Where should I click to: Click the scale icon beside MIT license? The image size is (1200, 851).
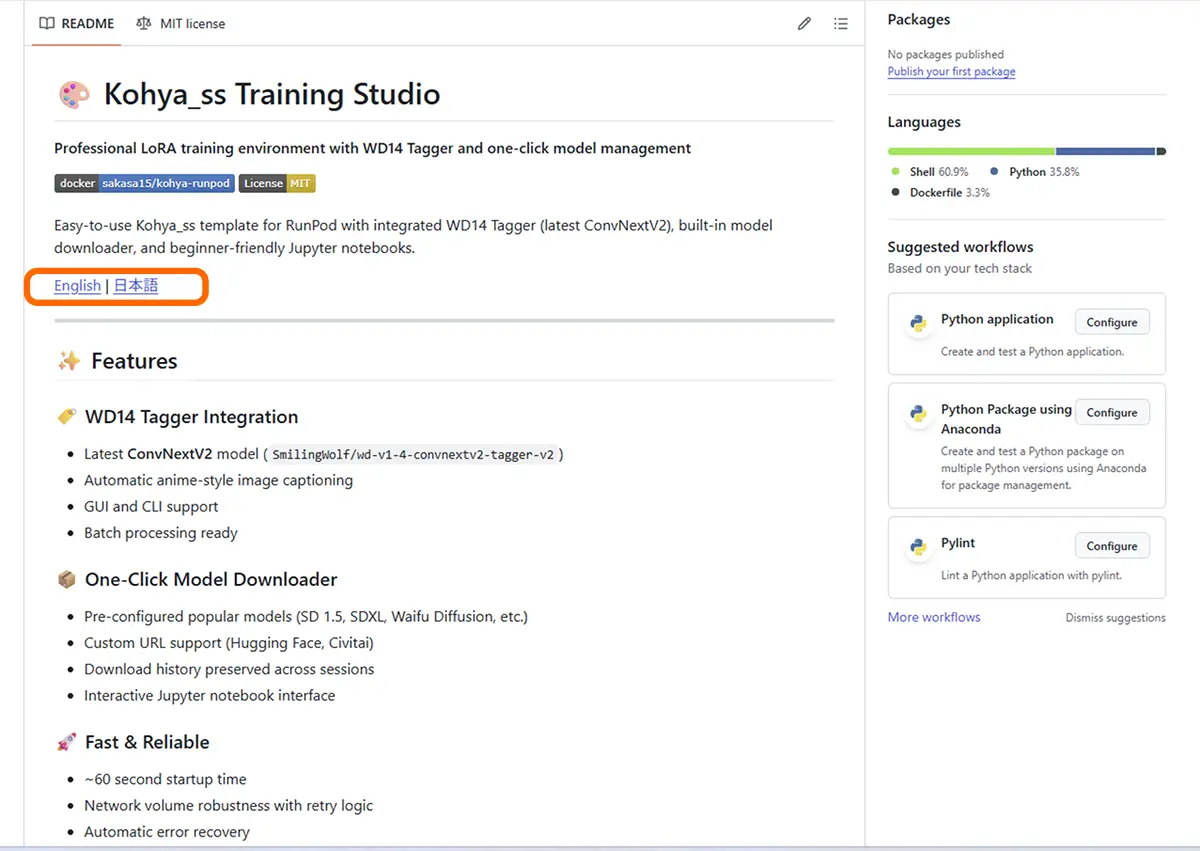145,23
